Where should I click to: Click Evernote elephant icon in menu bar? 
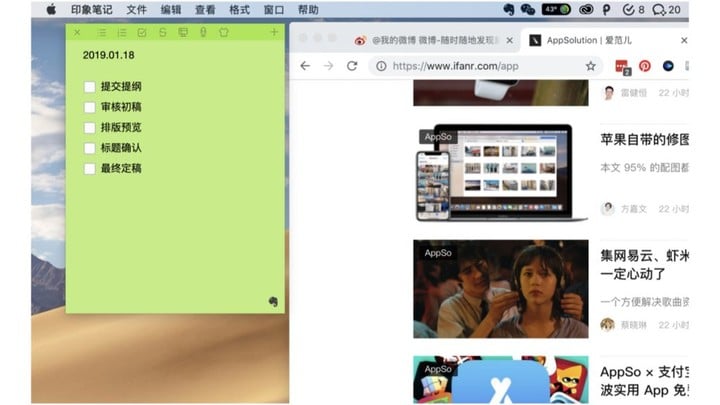tap(508, 10)
